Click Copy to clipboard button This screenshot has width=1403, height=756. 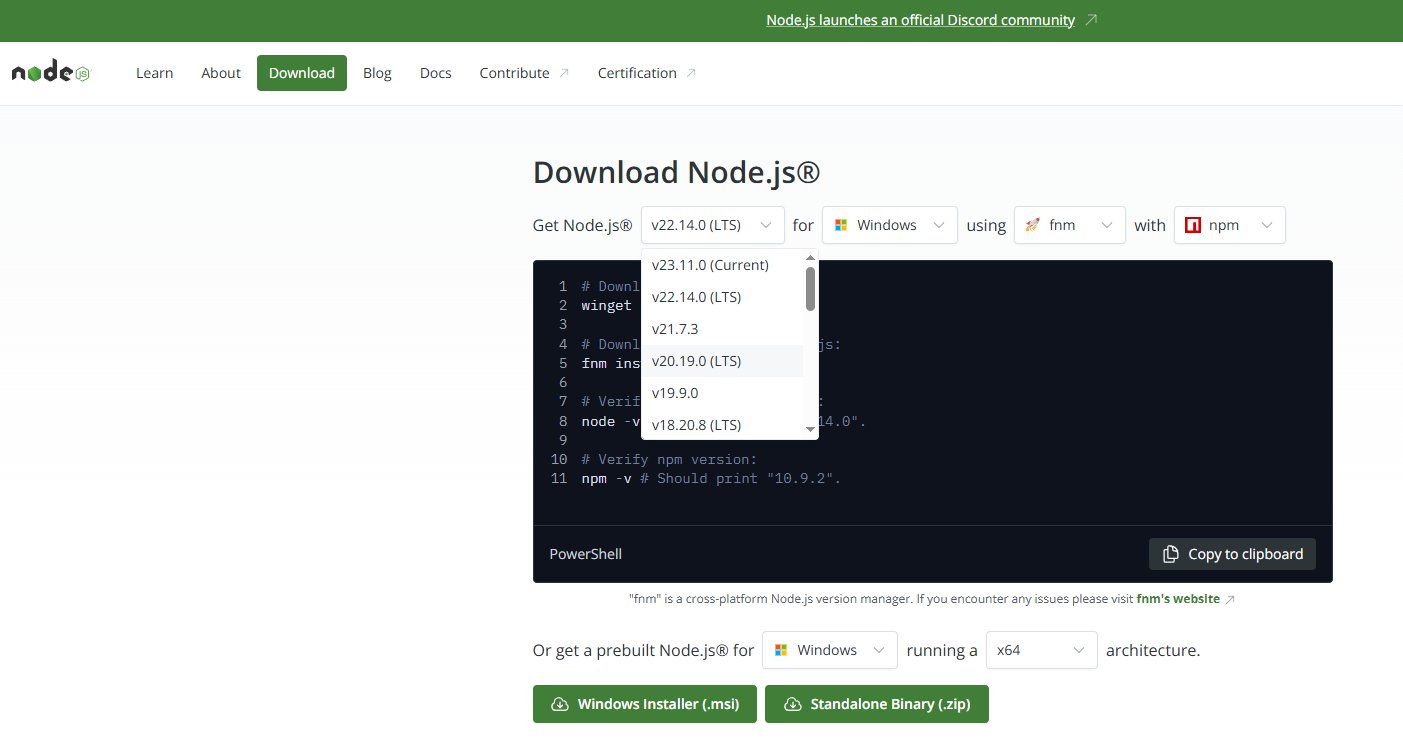point(1232,554)
